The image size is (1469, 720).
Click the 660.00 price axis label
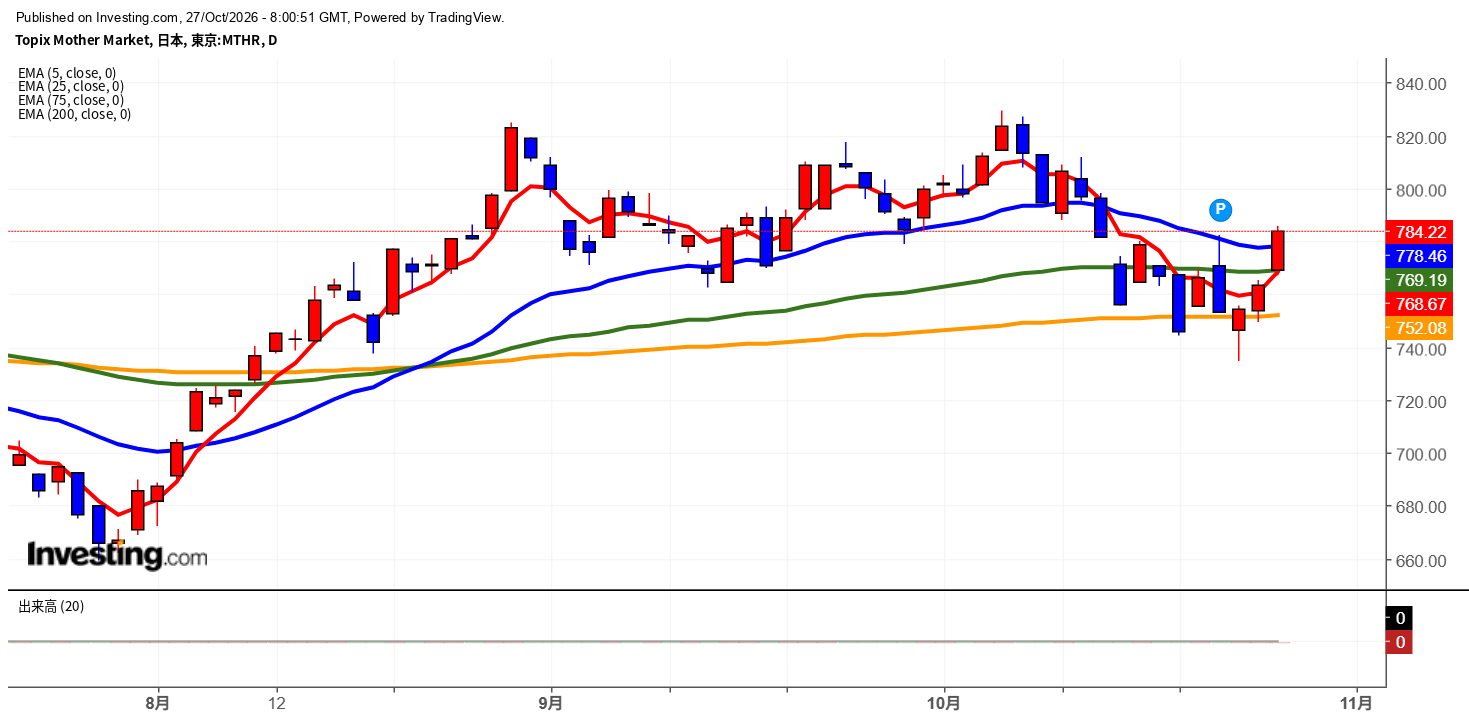click(x=1422, y=561)
